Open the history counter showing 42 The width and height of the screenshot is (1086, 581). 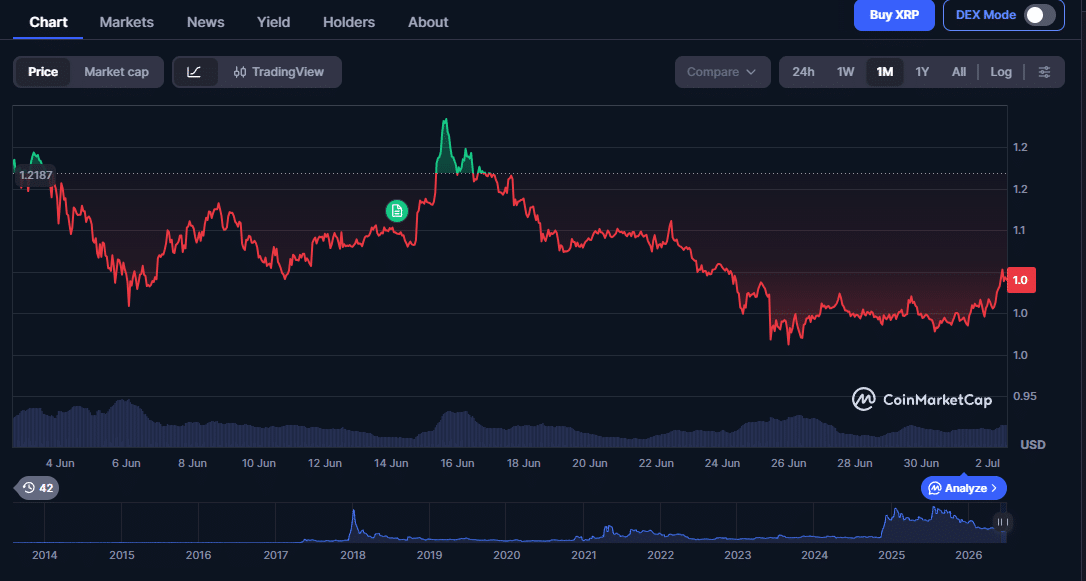tap(37, 488)
